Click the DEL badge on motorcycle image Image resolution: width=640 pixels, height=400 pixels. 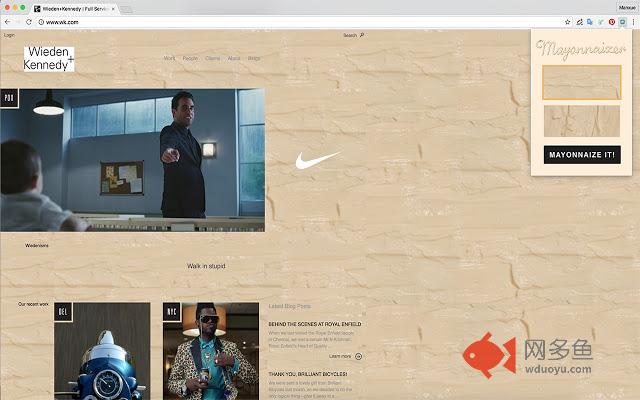63,312
